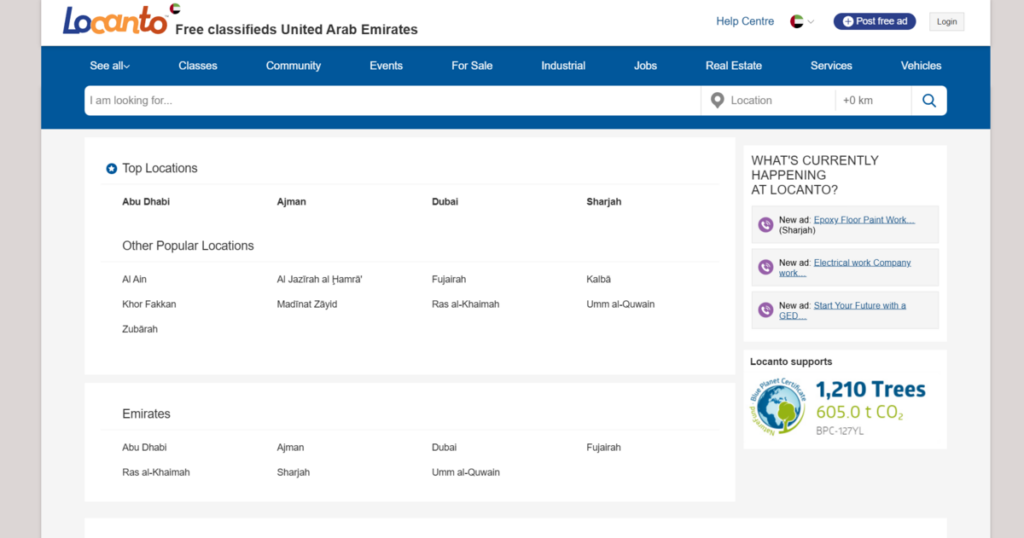Click the location pin icon
Image resolution: width=1024 pixels, height=538 pixels.
pos(717,101)
